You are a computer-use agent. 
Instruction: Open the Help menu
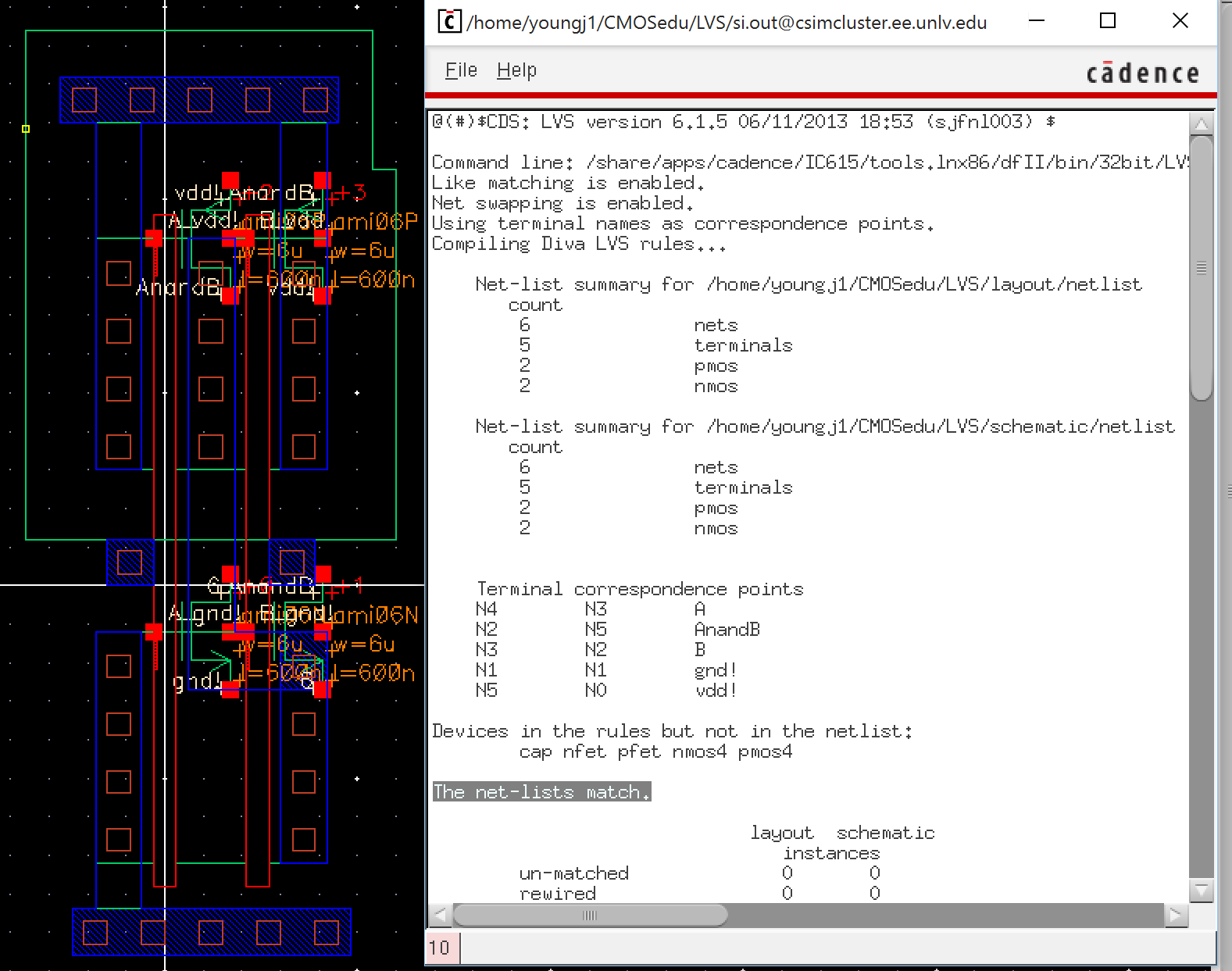click(516, 70)
